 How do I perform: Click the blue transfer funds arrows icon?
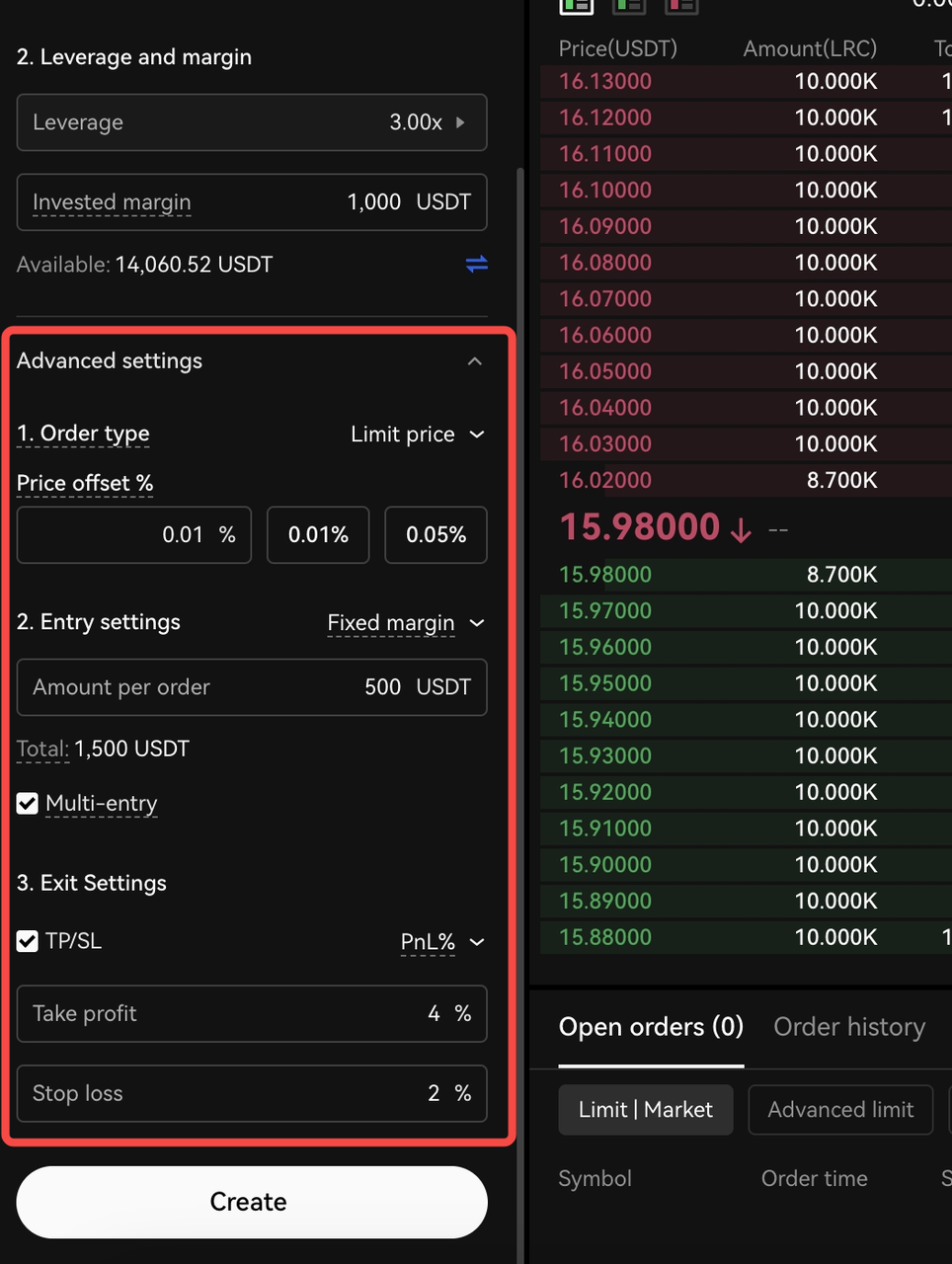coord(476,264)
